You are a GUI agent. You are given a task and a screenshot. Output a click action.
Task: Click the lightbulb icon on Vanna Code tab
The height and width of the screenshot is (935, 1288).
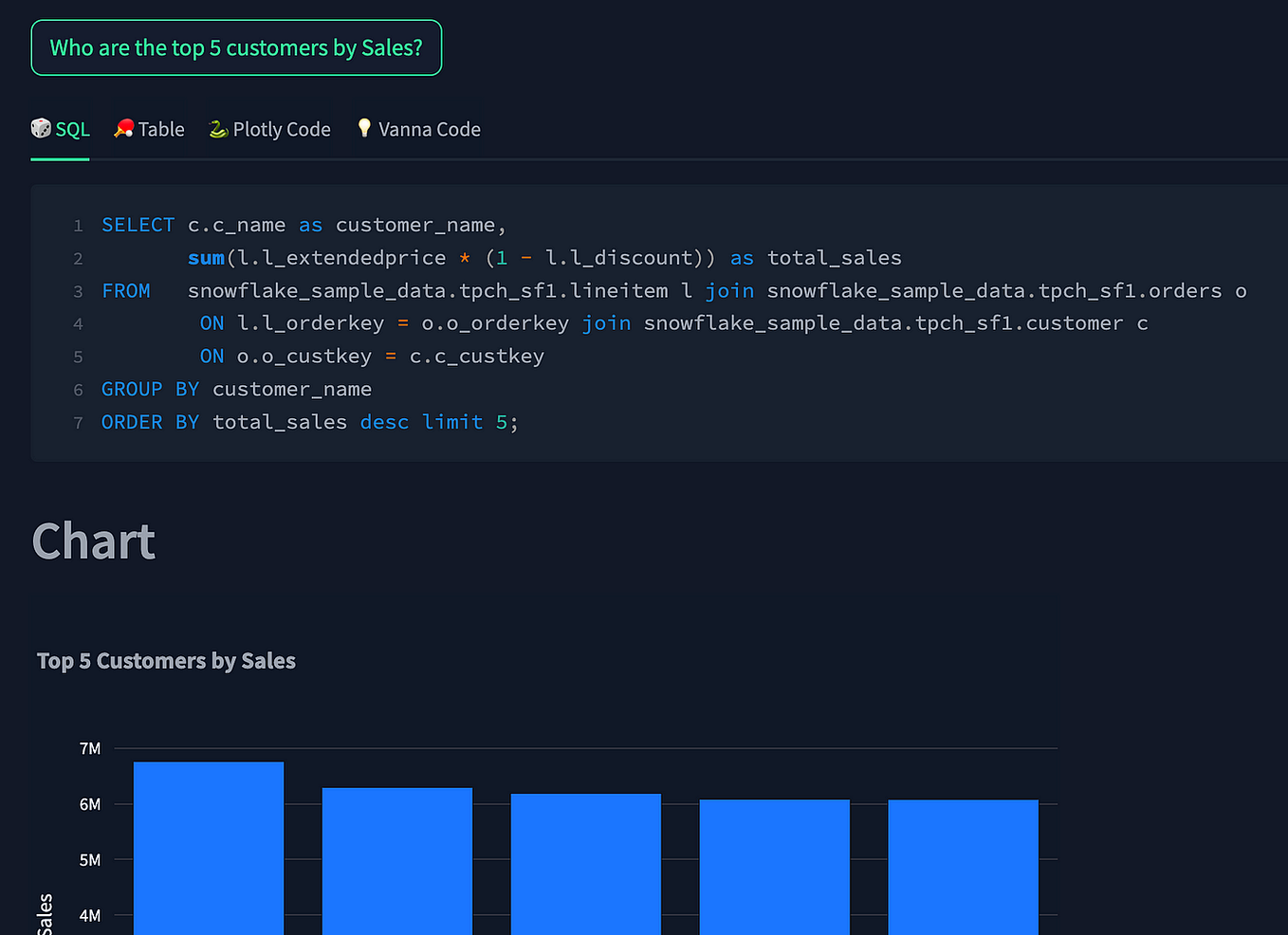click(363, 127)
